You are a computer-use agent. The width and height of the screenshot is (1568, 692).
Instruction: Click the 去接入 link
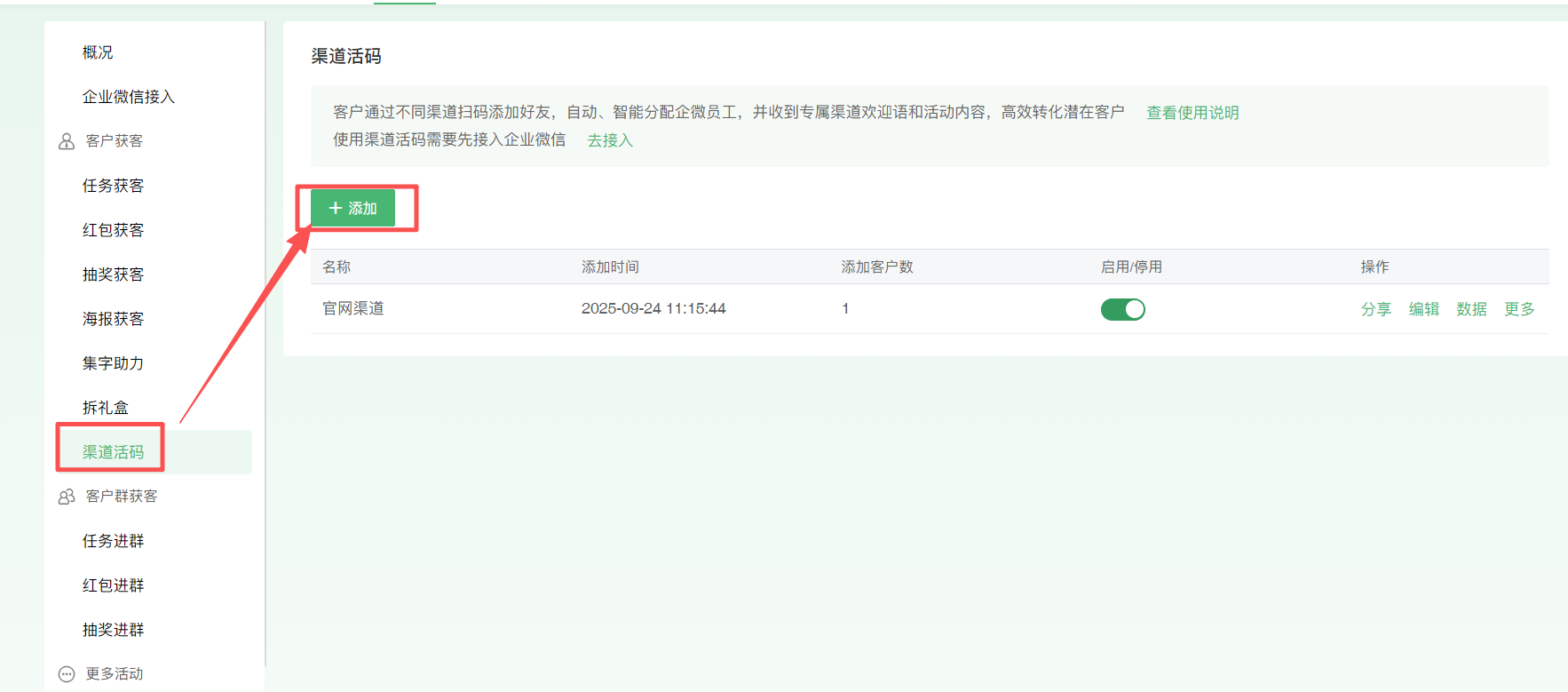[x=610, y=140]
